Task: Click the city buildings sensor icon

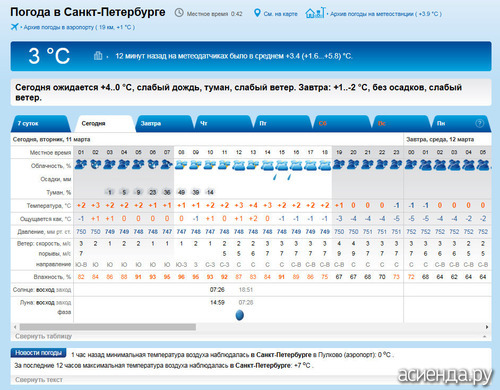Action: click(x=98, y=55)
